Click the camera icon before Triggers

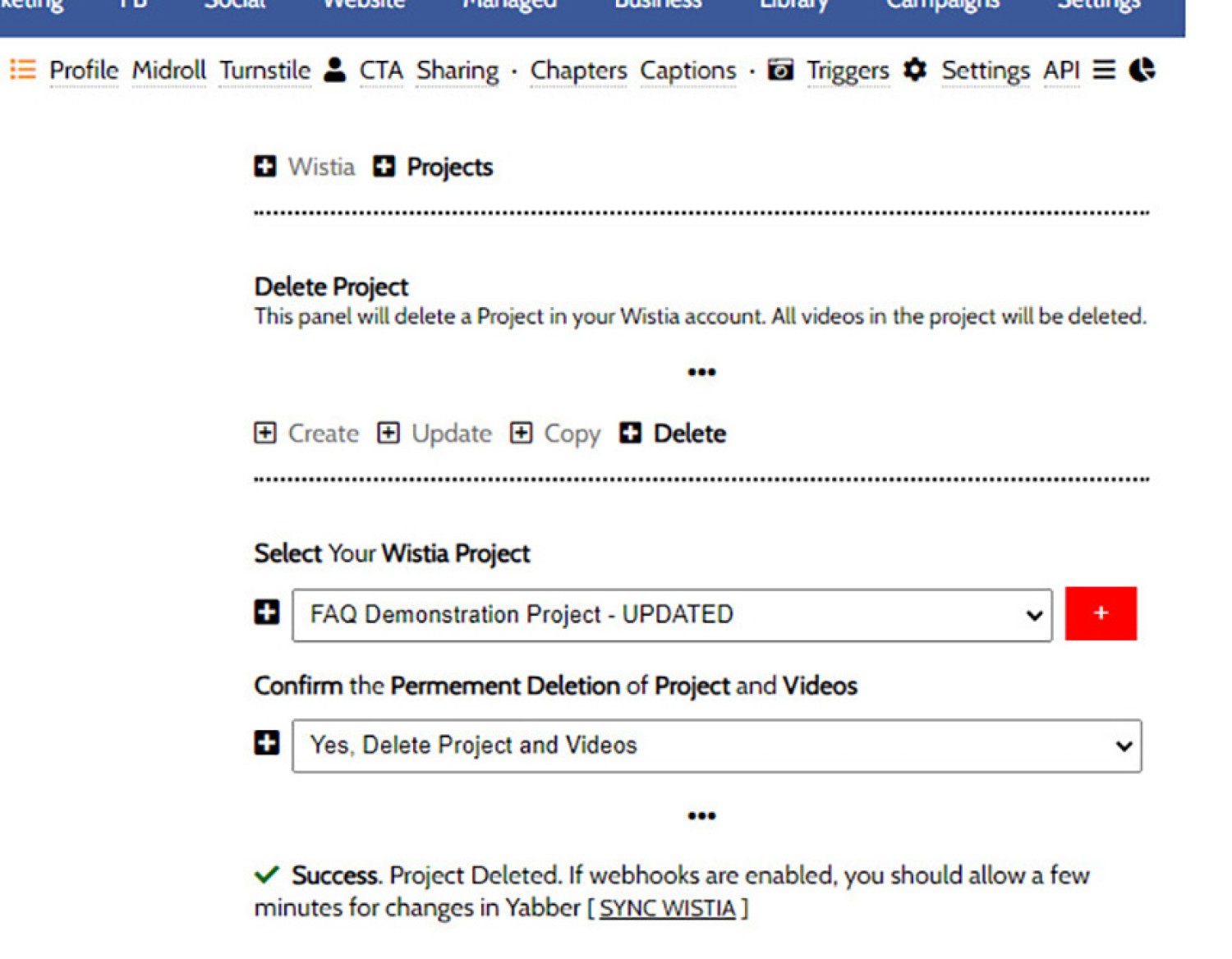click(780, 70)
